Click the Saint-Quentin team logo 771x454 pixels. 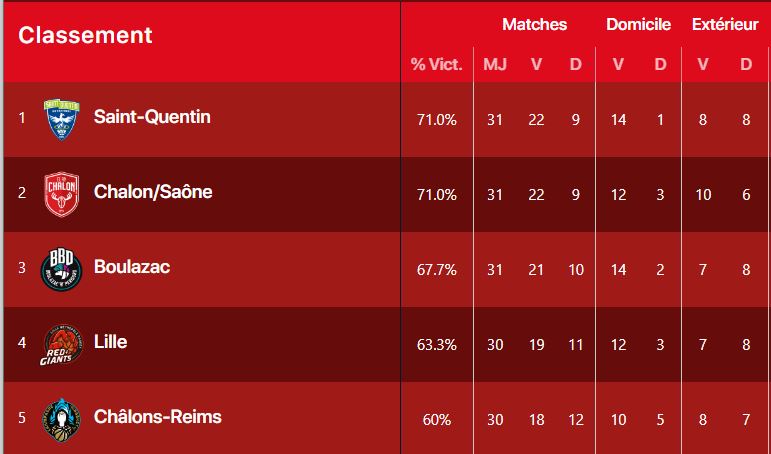[61, 120]
